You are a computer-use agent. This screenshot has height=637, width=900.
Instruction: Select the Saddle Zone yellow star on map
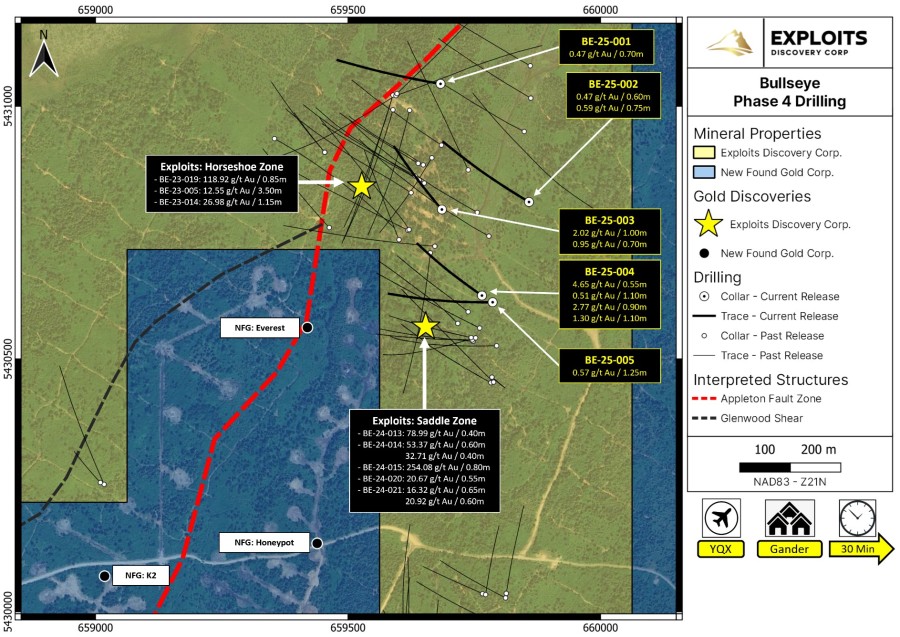tap(425, 325)
